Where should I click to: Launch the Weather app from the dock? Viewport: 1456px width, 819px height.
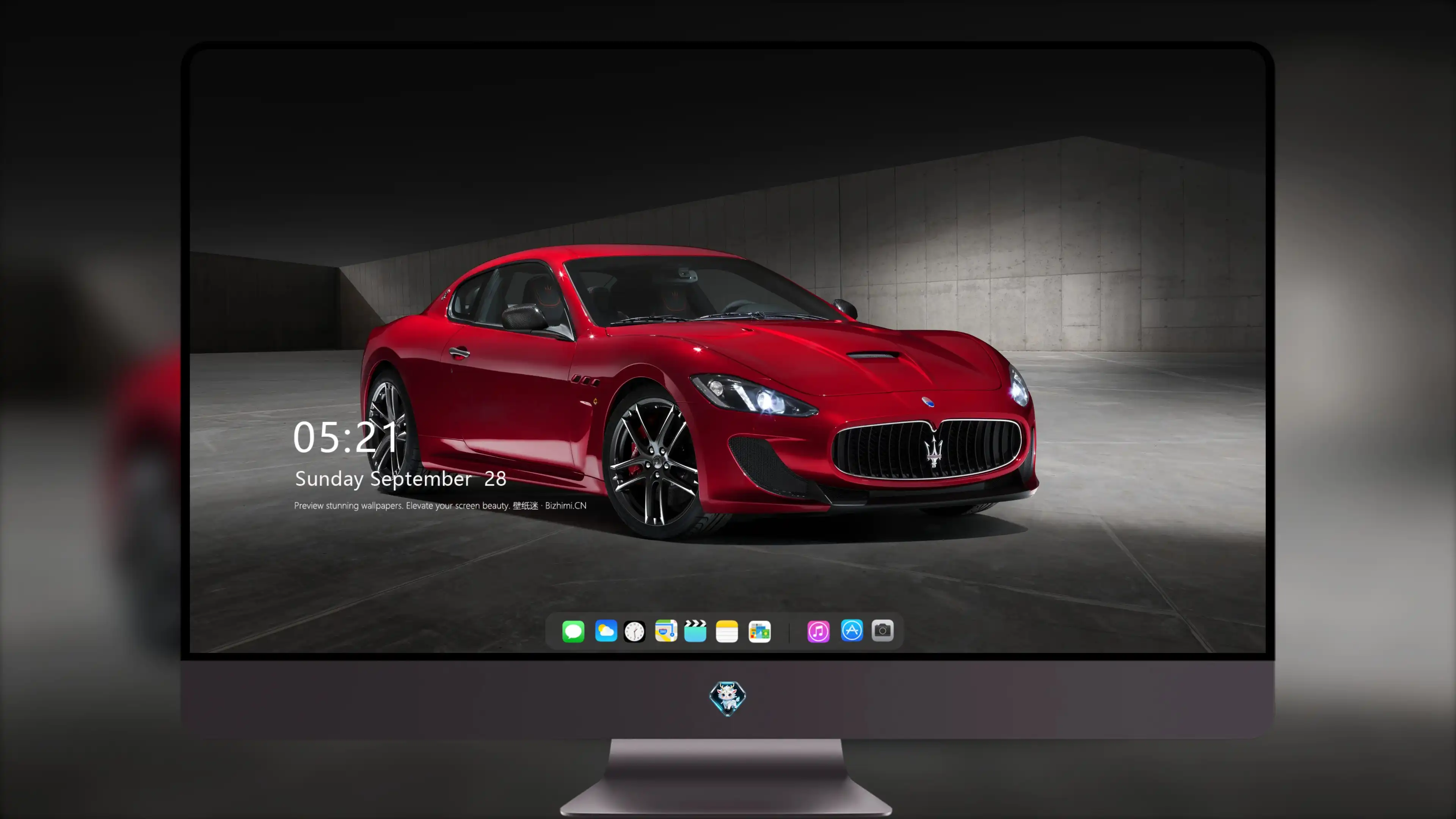(606, 631)
